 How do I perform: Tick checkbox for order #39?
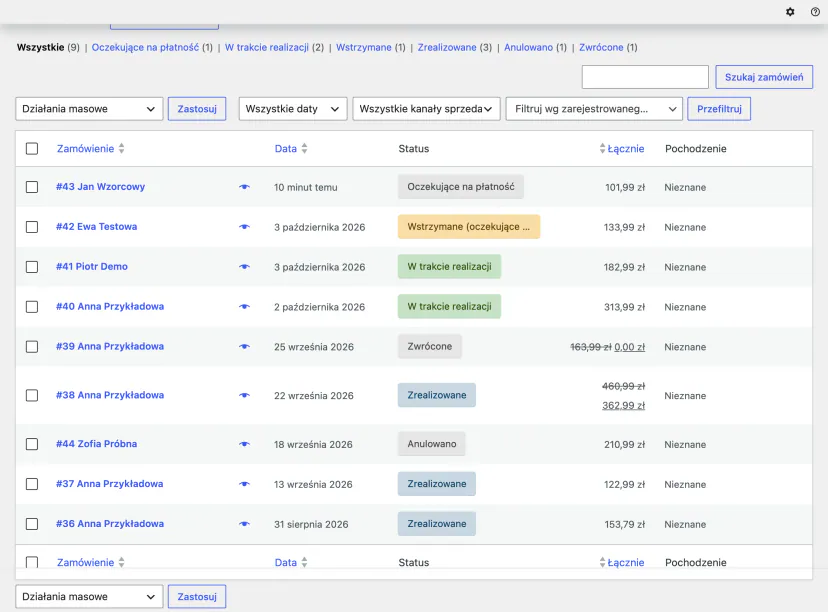pos(32,347)
